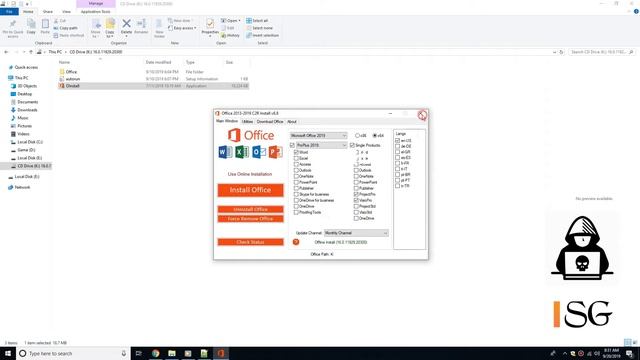Click the Copy icon in Clipboard group
The height and width of the screenshot is (360, 640).
click(31, 24)
